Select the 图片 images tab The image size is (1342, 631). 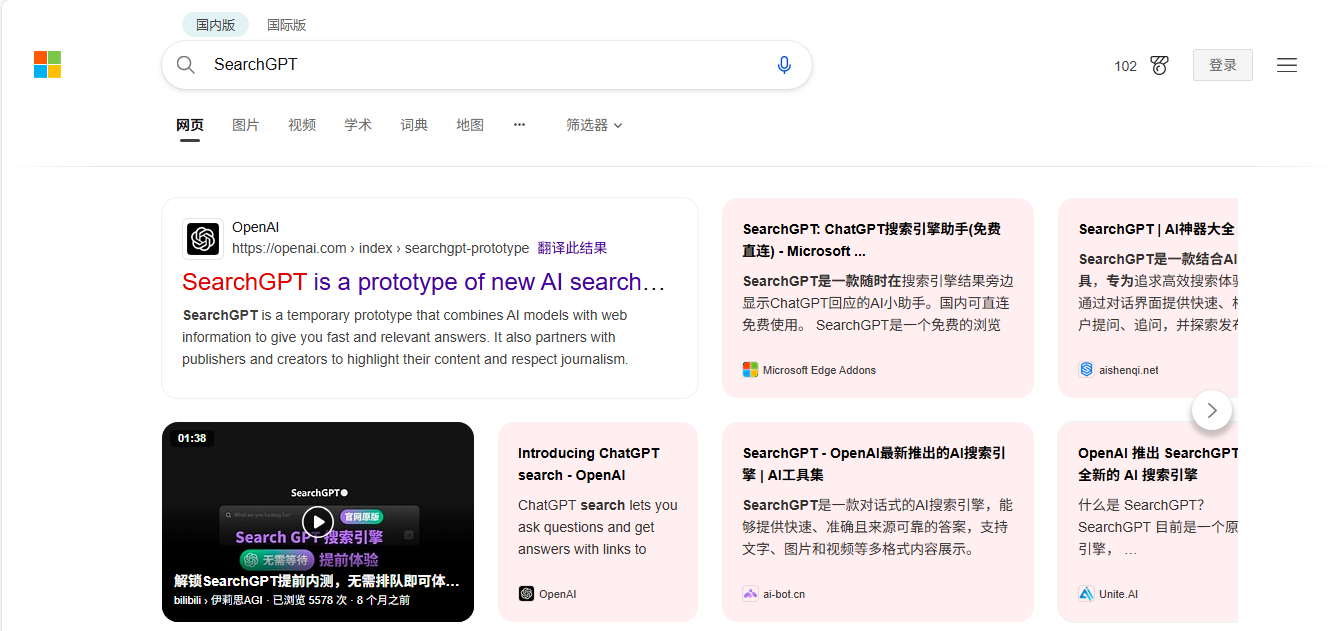246,125
